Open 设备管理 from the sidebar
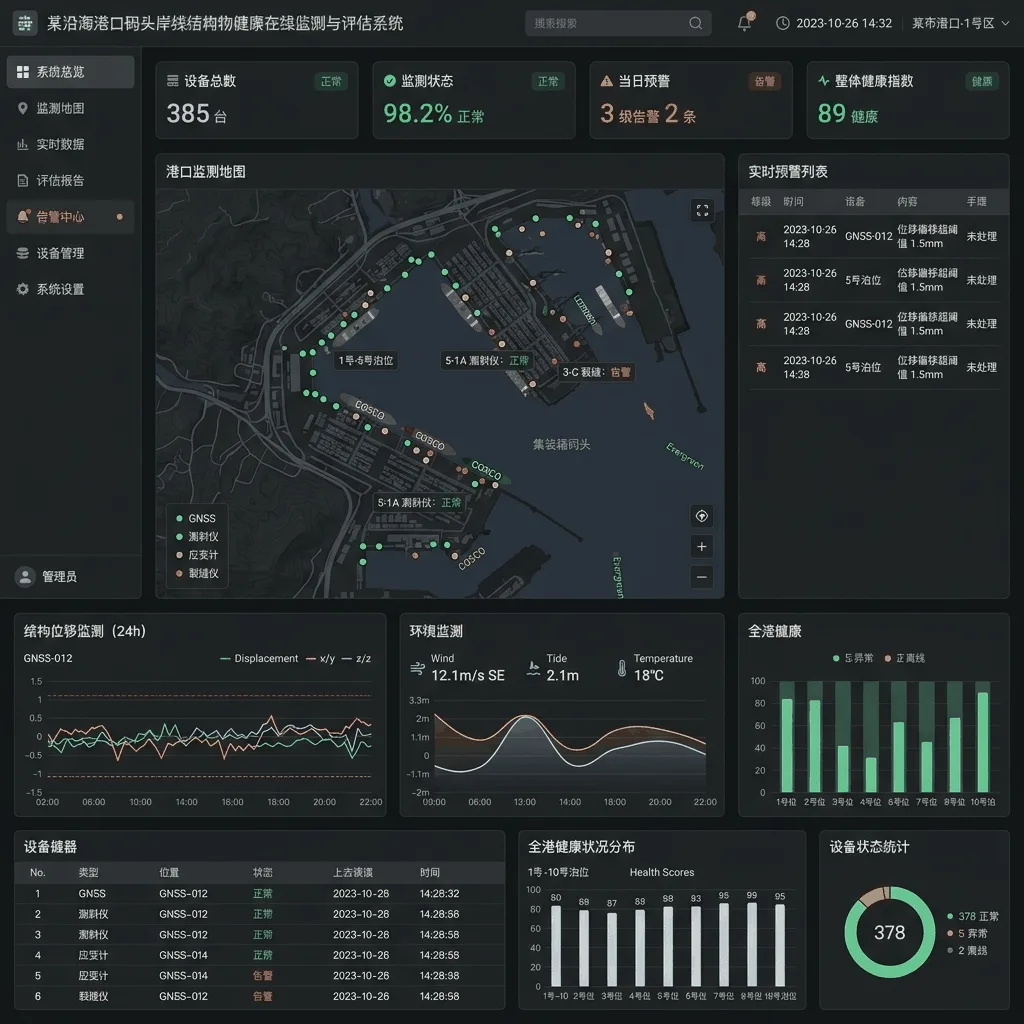 click(71, 253)
